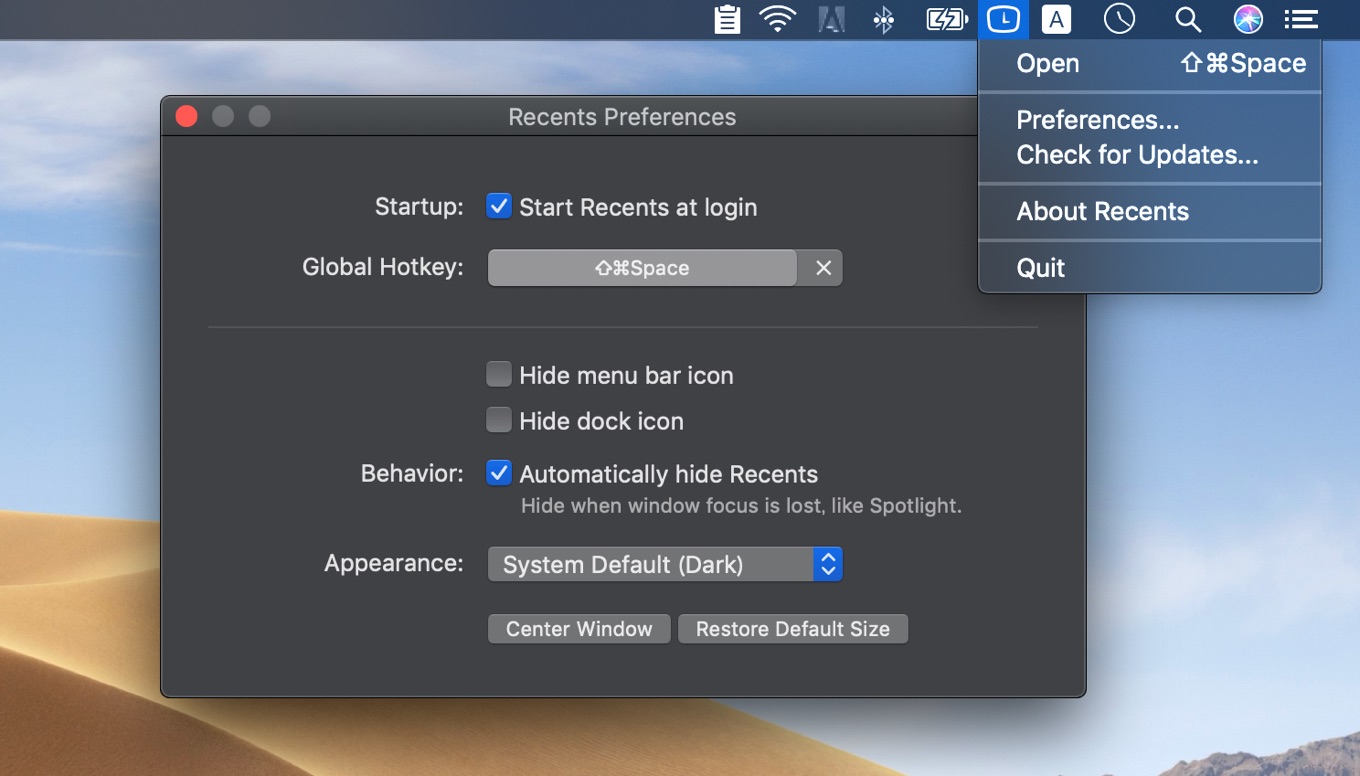
Task: Open the Wi-Fi status menu
Action: coord(777,19)
